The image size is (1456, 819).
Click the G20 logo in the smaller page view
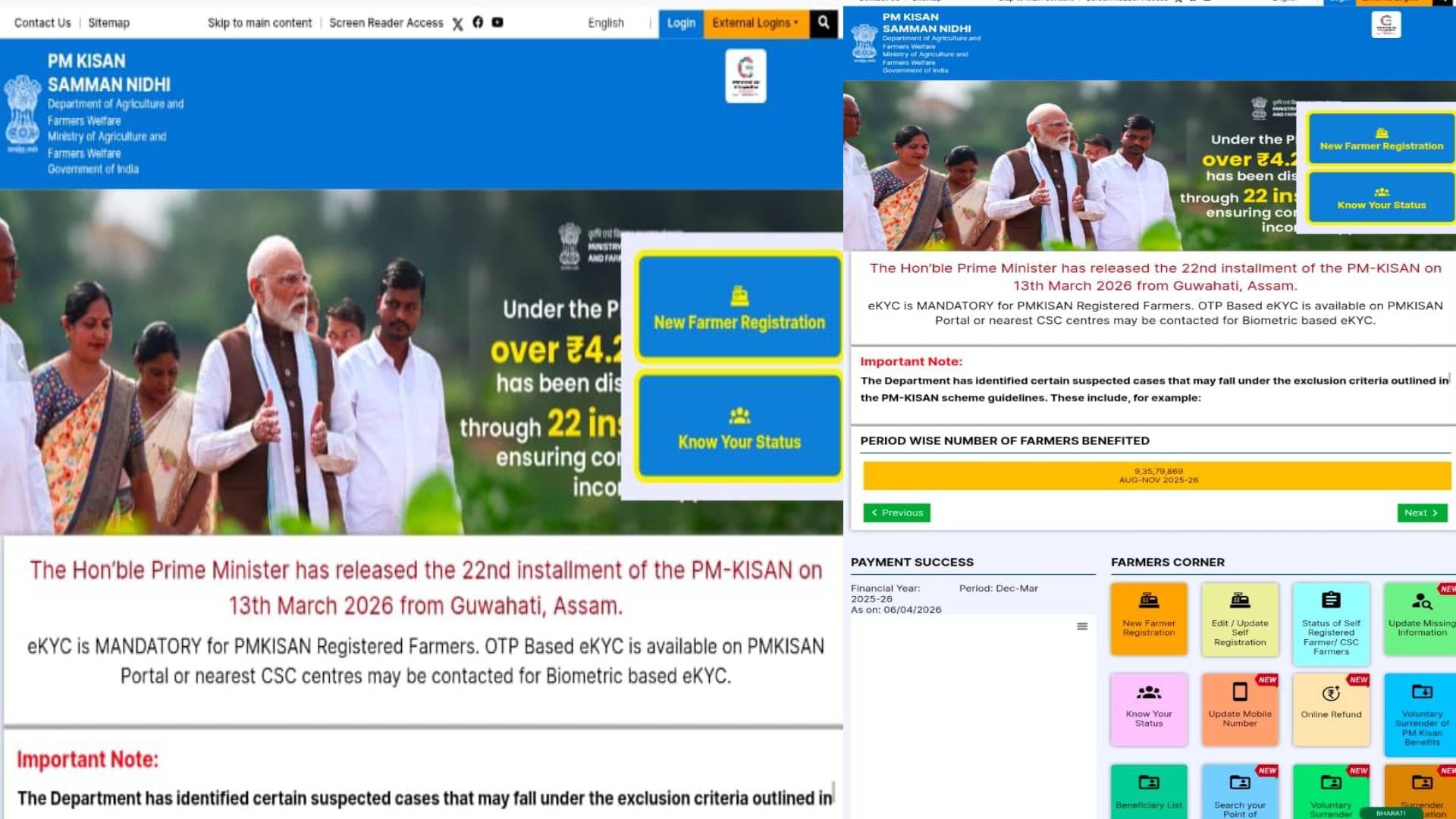pos(1385,24)
